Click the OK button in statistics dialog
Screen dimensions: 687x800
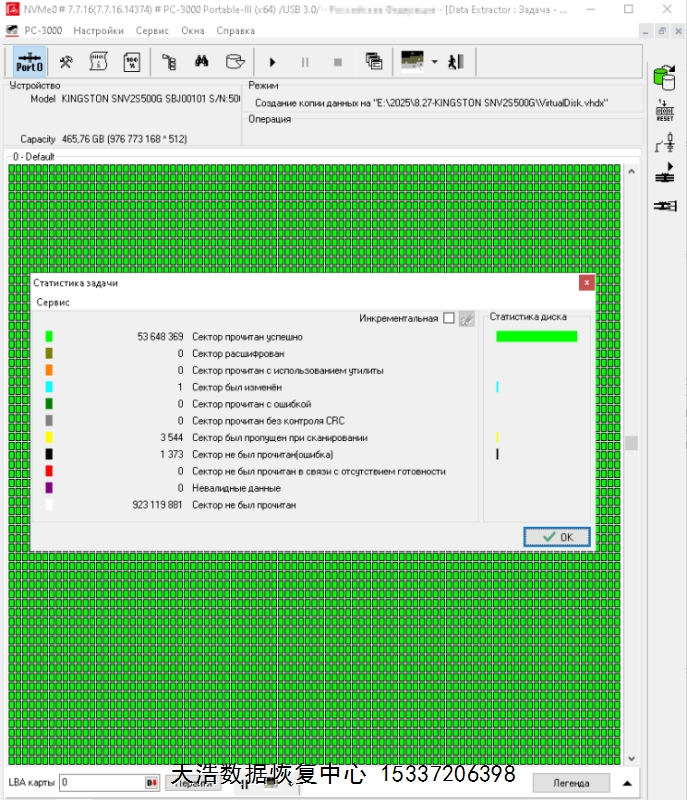tap(557, 537)
